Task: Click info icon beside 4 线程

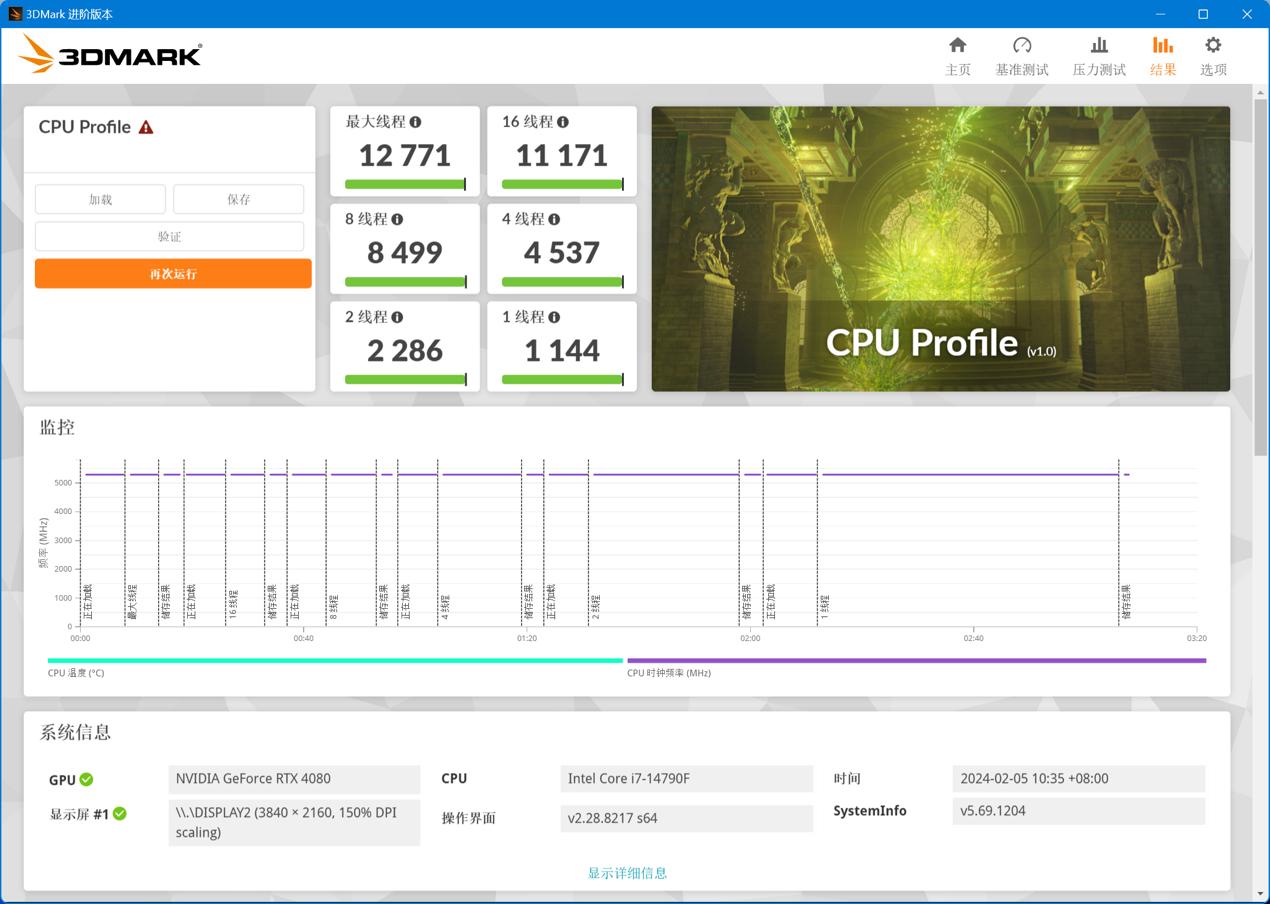Action: coord(554,219)
